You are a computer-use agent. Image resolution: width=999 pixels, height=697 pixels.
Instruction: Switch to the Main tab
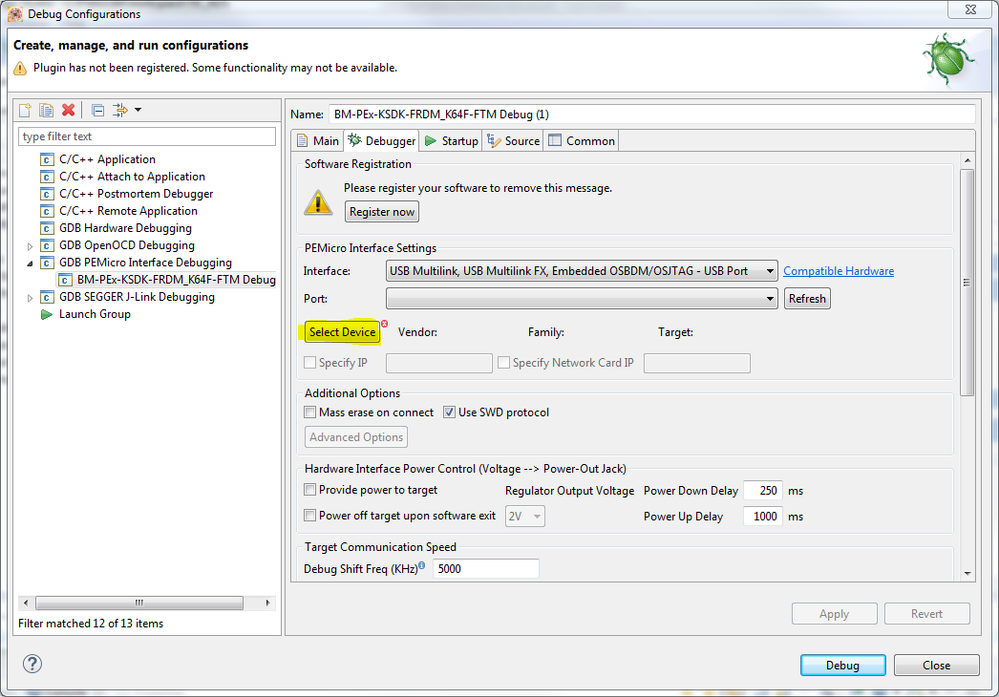pyautogui.click(x=318, y=141)
